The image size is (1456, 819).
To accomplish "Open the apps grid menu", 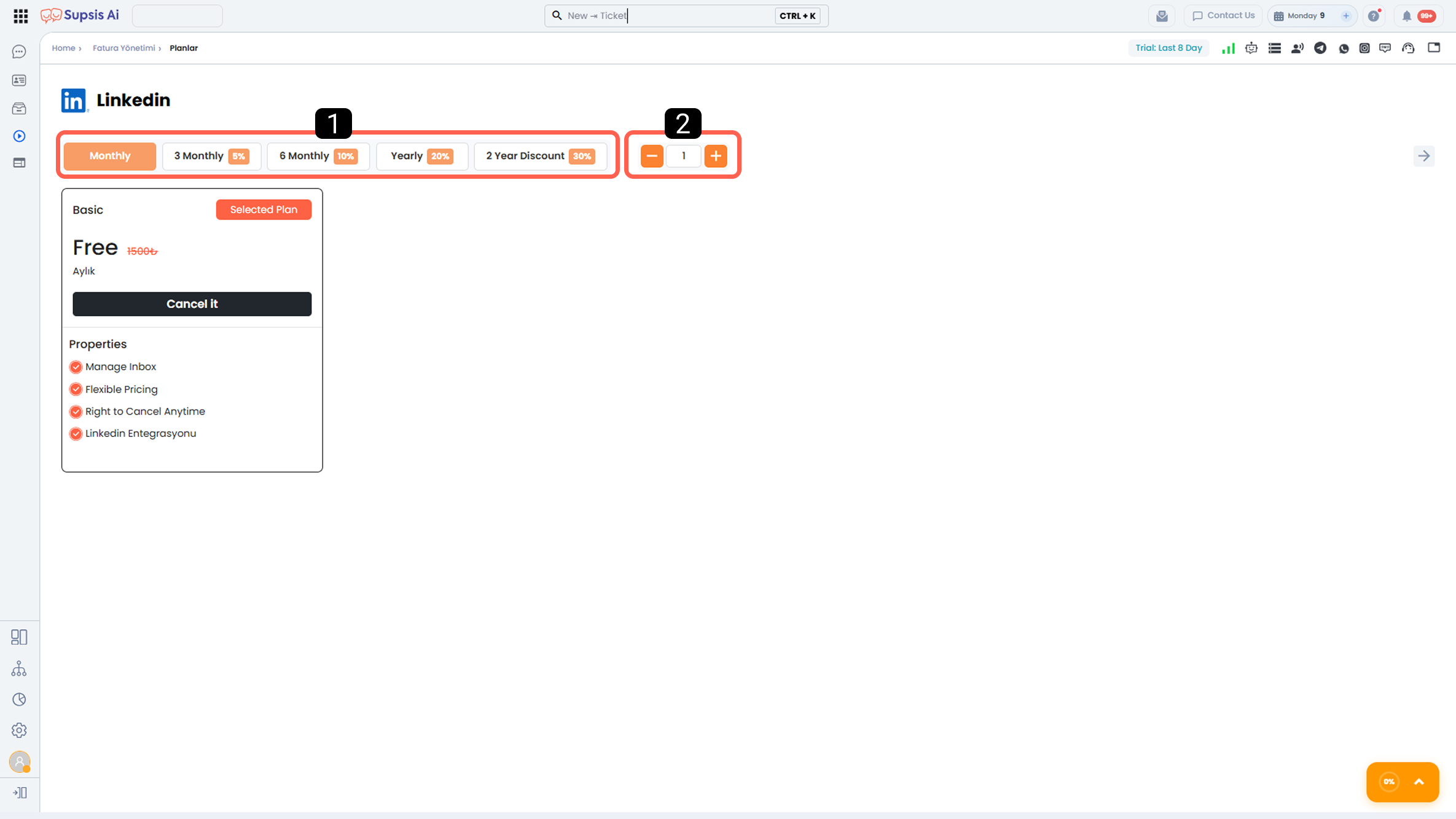I will pos(20,16).
